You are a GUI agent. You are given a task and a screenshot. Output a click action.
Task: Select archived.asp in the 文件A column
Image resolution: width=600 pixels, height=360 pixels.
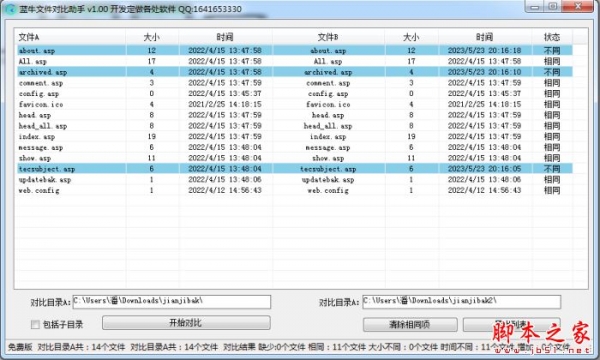pos(43,72)
